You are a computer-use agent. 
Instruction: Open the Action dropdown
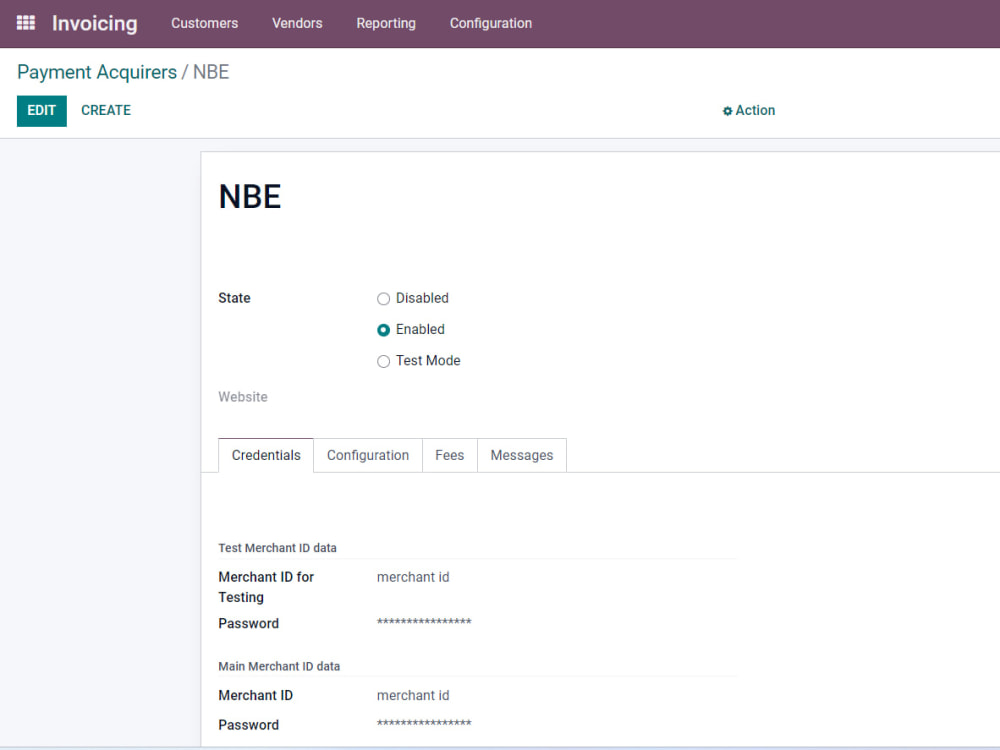pyautogui.click(x=749, y=110)
